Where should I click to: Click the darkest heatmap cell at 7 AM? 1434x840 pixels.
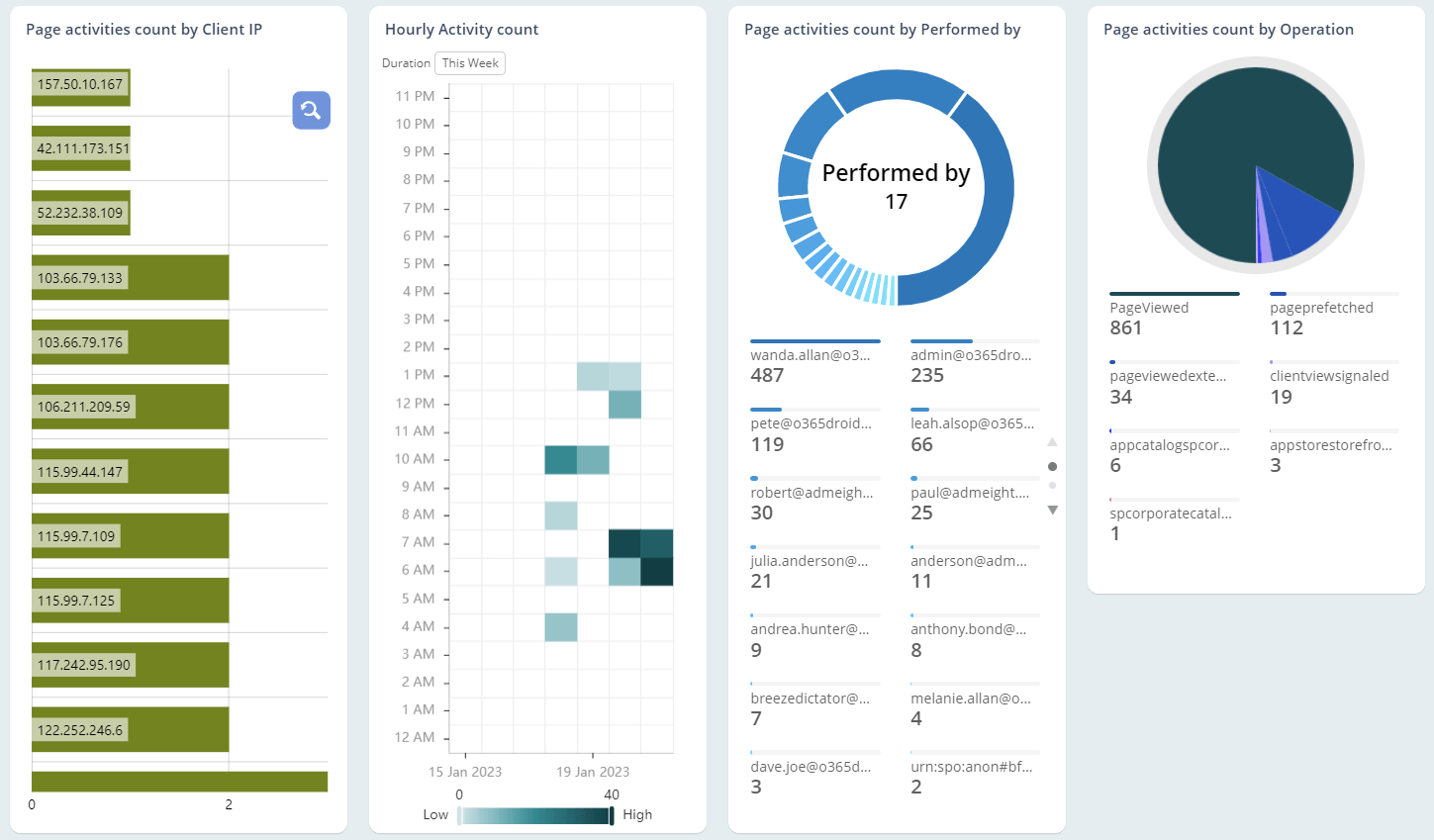coord(626,542)
